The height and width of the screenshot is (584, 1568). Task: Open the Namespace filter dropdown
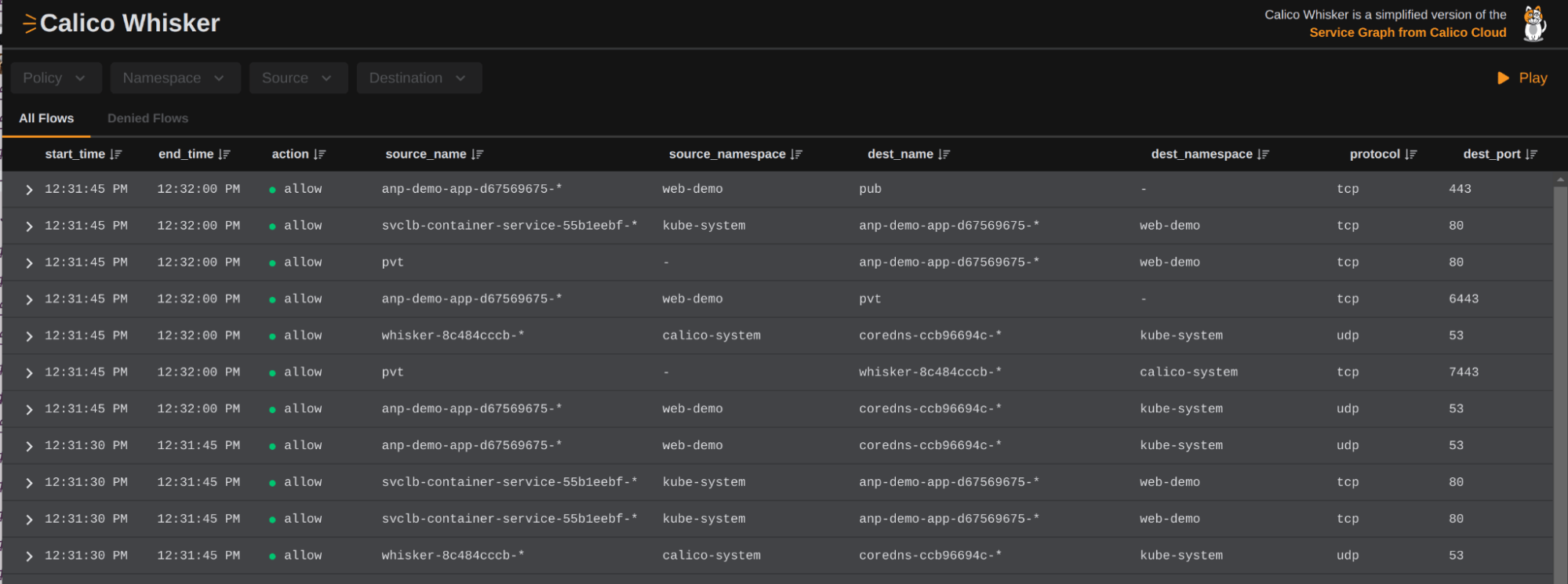(175, 78)
